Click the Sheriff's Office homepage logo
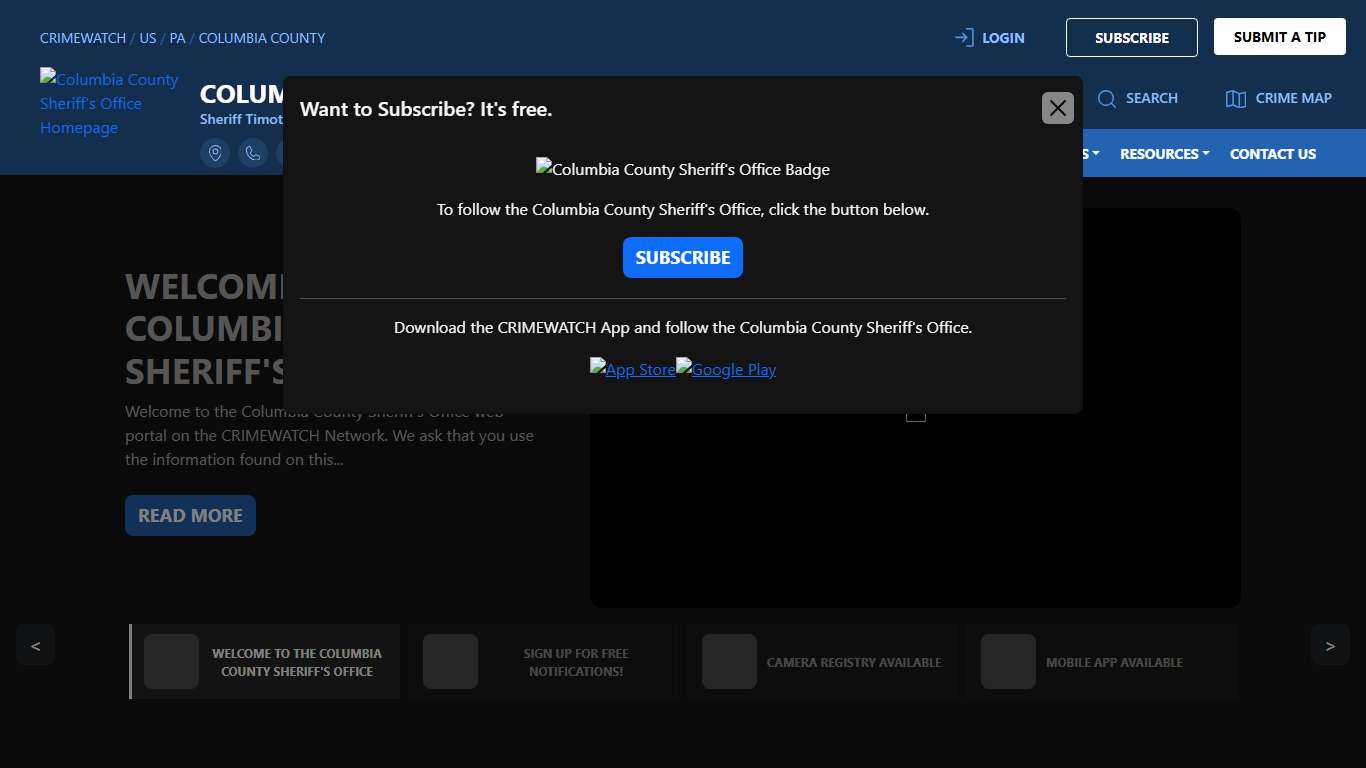The image size is (1366, 768). tap(109, 103)
